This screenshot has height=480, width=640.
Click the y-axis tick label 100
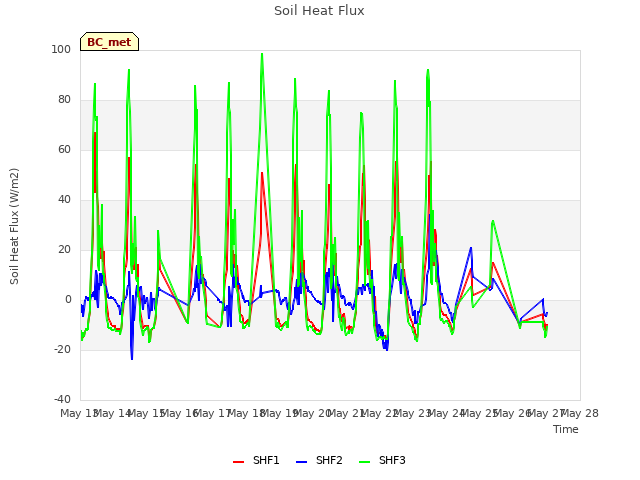[x=61, y=50]
